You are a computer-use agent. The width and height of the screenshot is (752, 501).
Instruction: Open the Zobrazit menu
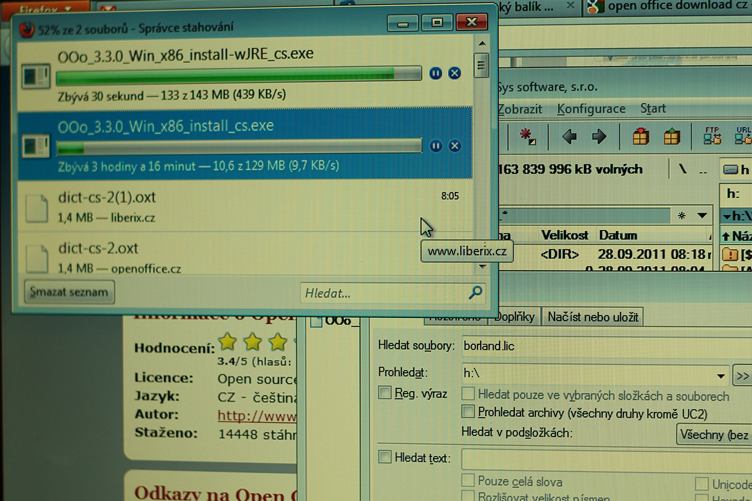(520, 109)
